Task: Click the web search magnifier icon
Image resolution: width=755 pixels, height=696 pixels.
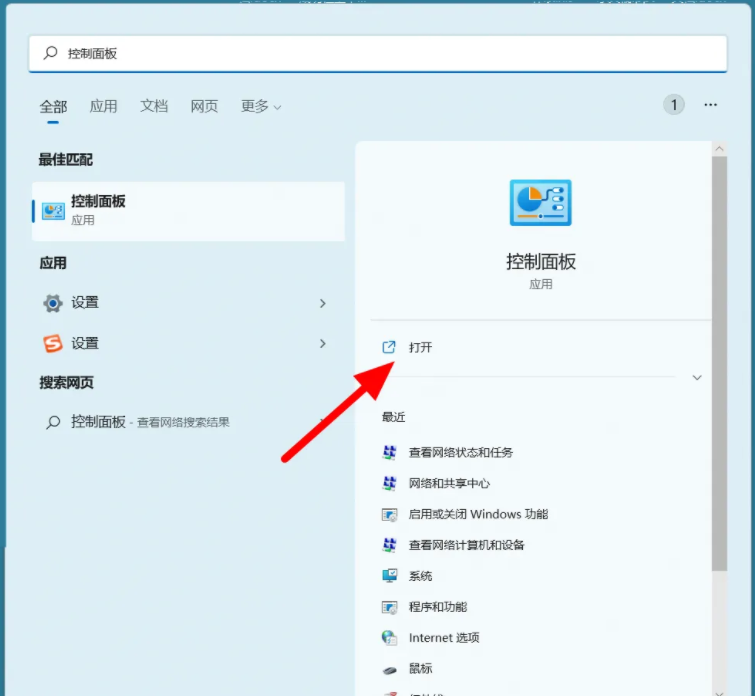Action: coord(53,422)
